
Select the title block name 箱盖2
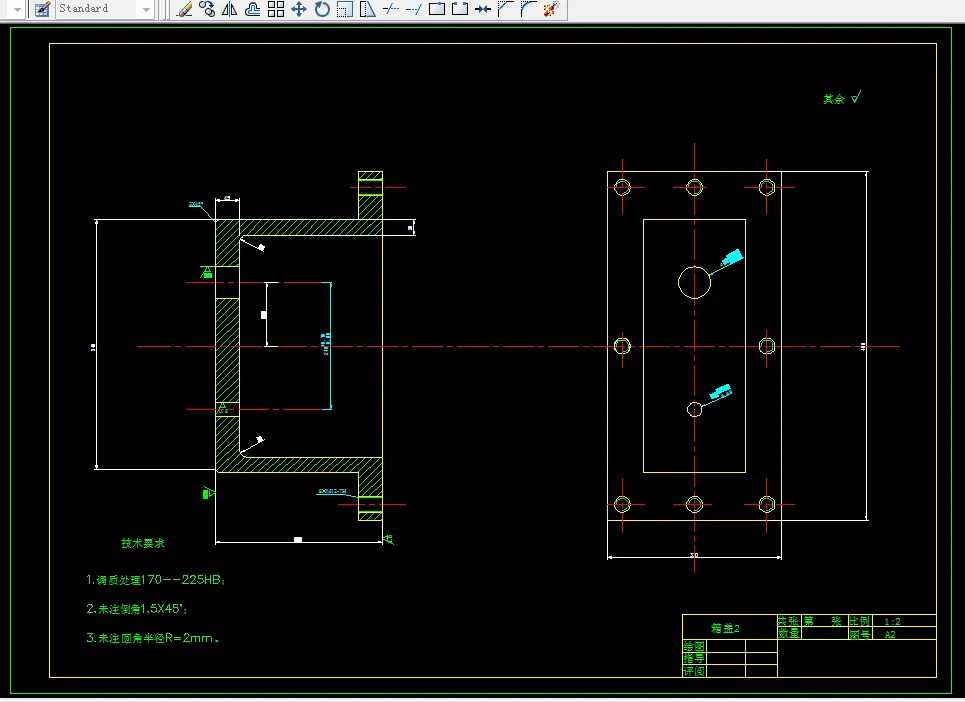725,628
